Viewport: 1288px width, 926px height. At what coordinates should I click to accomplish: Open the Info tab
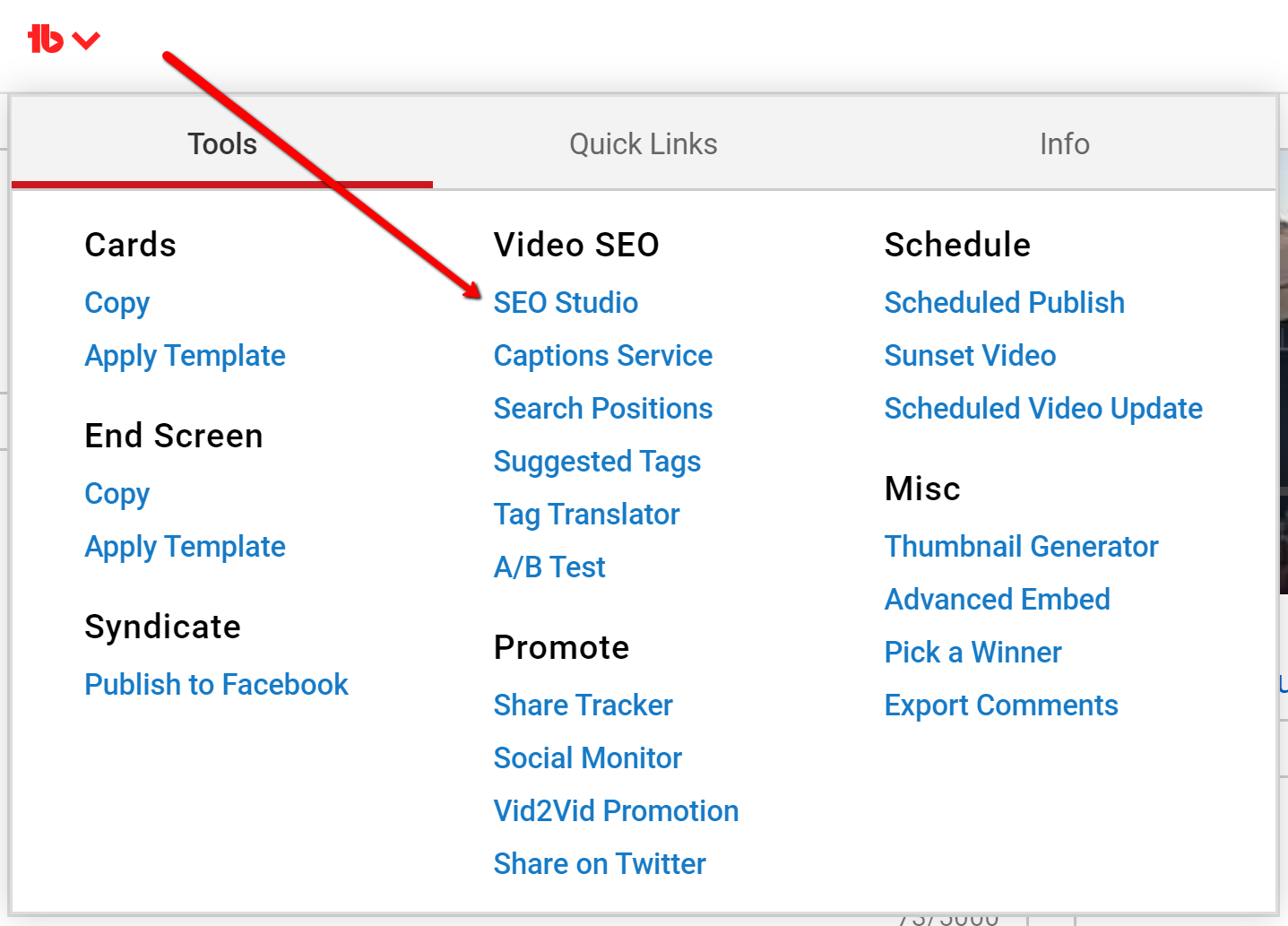pos(1064,144)
